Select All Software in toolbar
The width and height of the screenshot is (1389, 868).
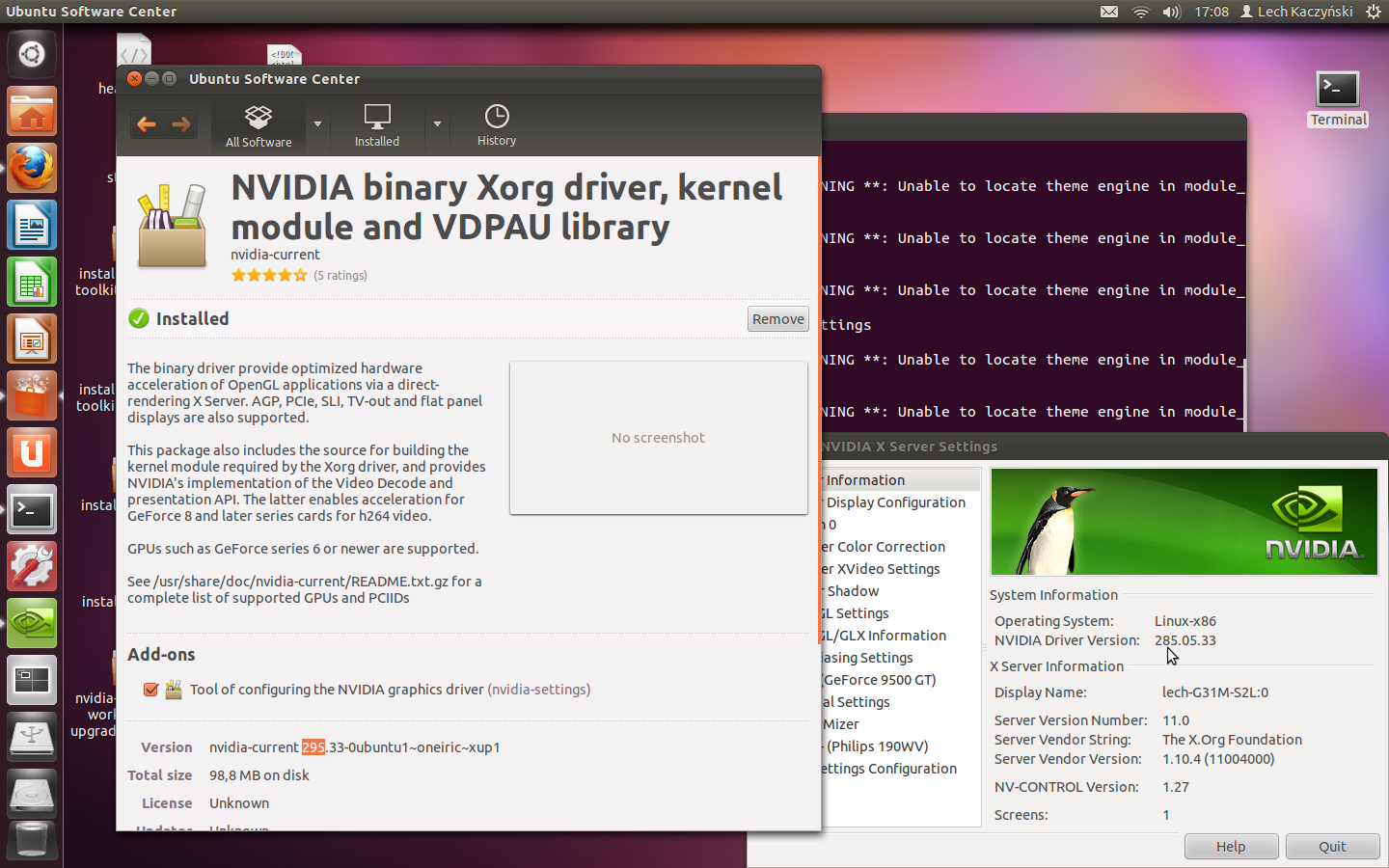click(259, 125)
